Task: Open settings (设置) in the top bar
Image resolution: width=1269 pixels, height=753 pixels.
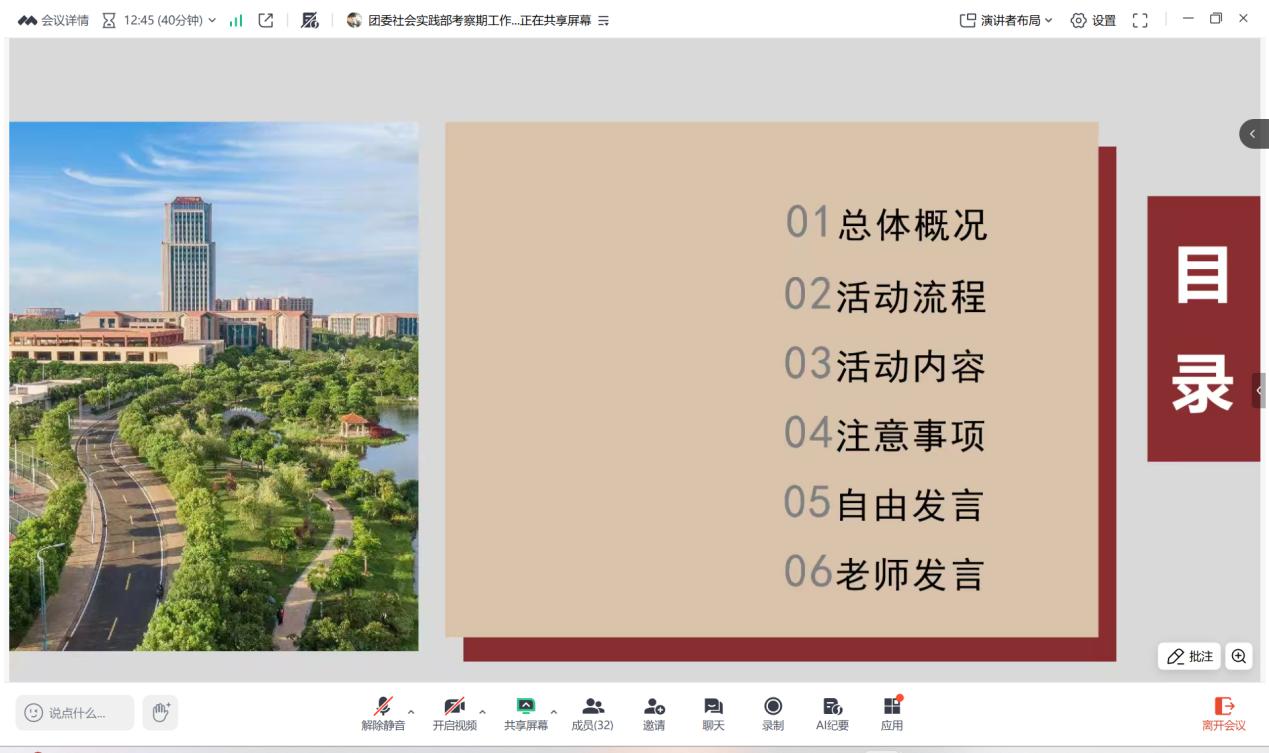Action: (x=1093, y=20)
